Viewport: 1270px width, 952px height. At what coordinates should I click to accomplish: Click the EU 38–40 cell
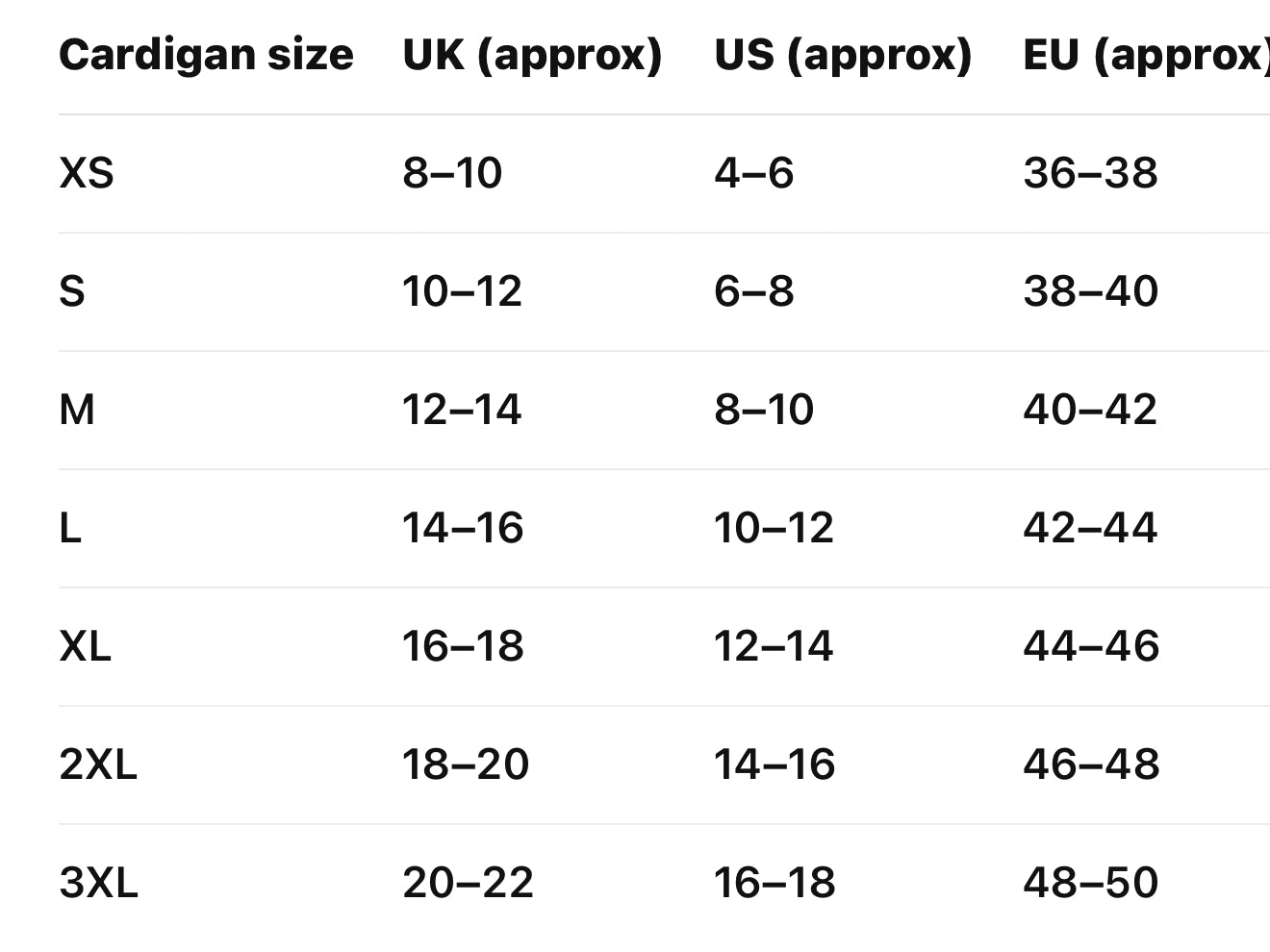click(1090, 291)
